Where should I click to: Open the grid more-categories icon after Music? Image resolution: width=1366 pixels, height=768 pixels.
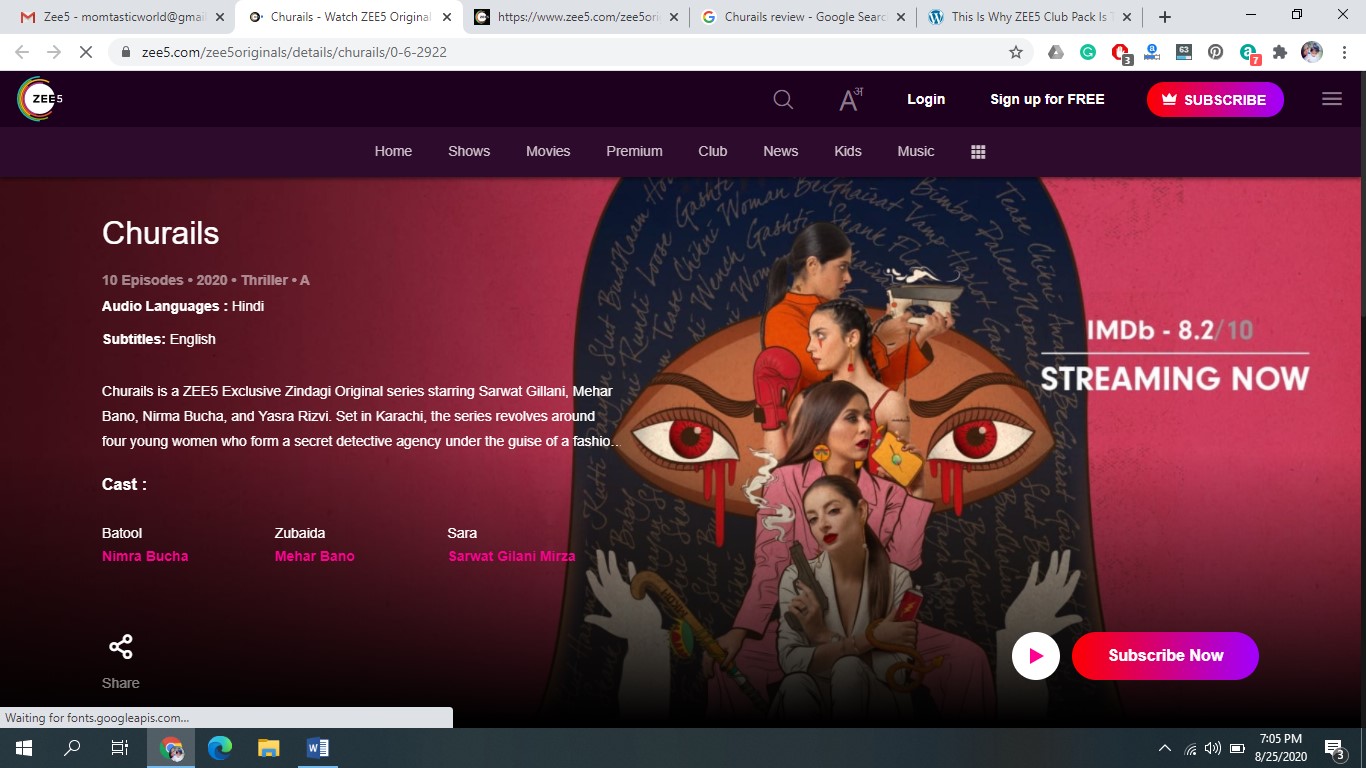coord(978,151)
